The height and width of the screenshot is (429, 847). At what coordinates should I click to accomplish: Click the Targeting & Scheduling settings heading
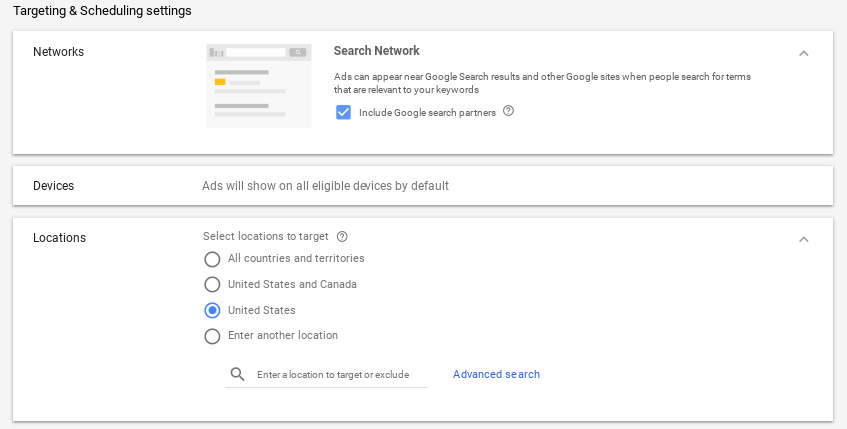tap(102, 11)
